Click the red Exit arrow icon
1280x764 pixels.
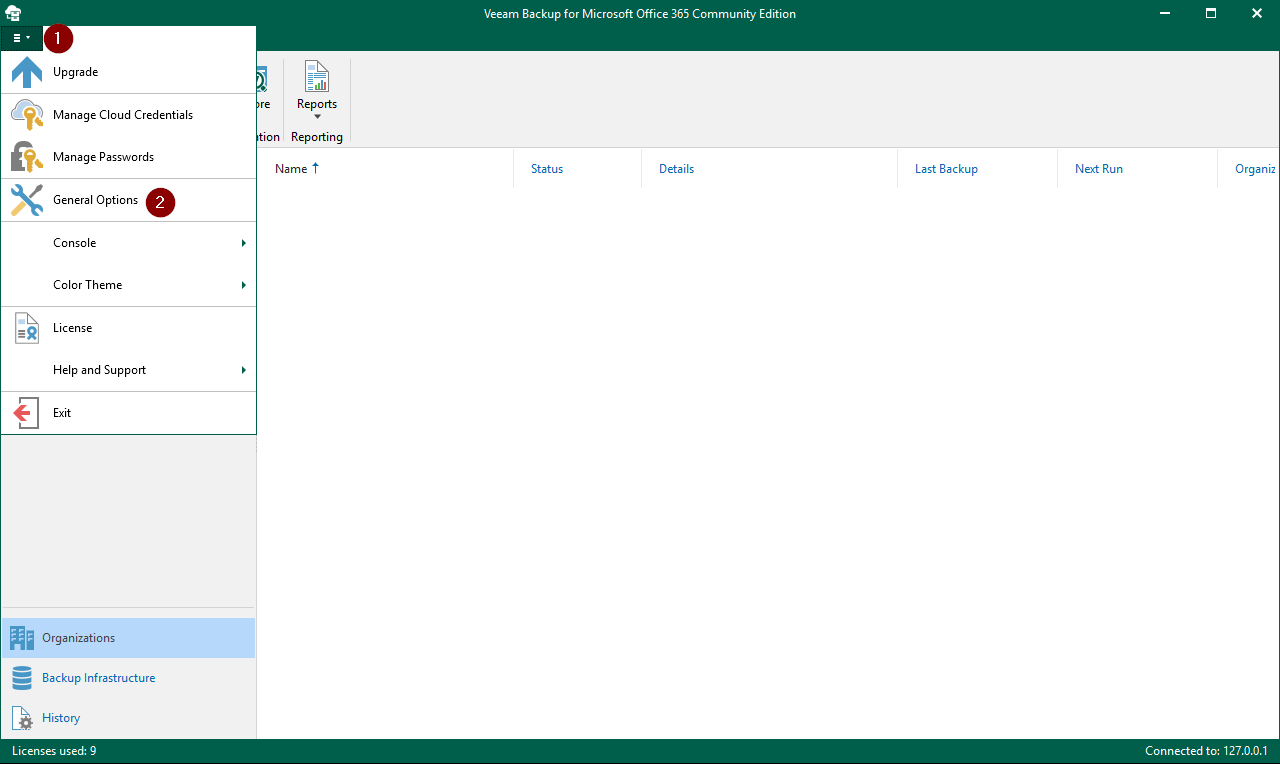click(26, 413)
